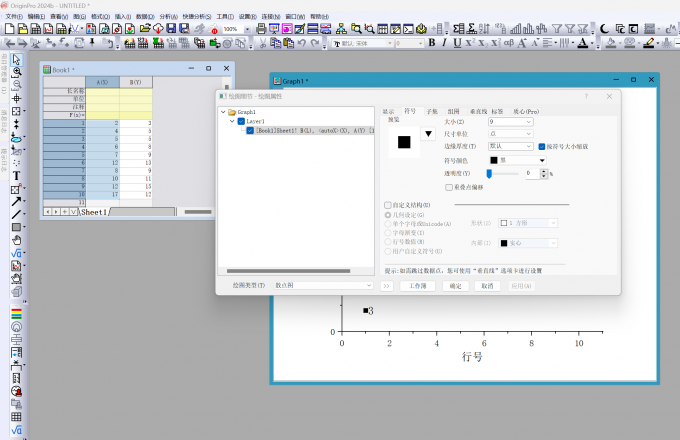Image resolution: width=680 pixels, height=440 pixels.
Task: Click the Underline U formatting icon
Action: click(x=457, y=42)
